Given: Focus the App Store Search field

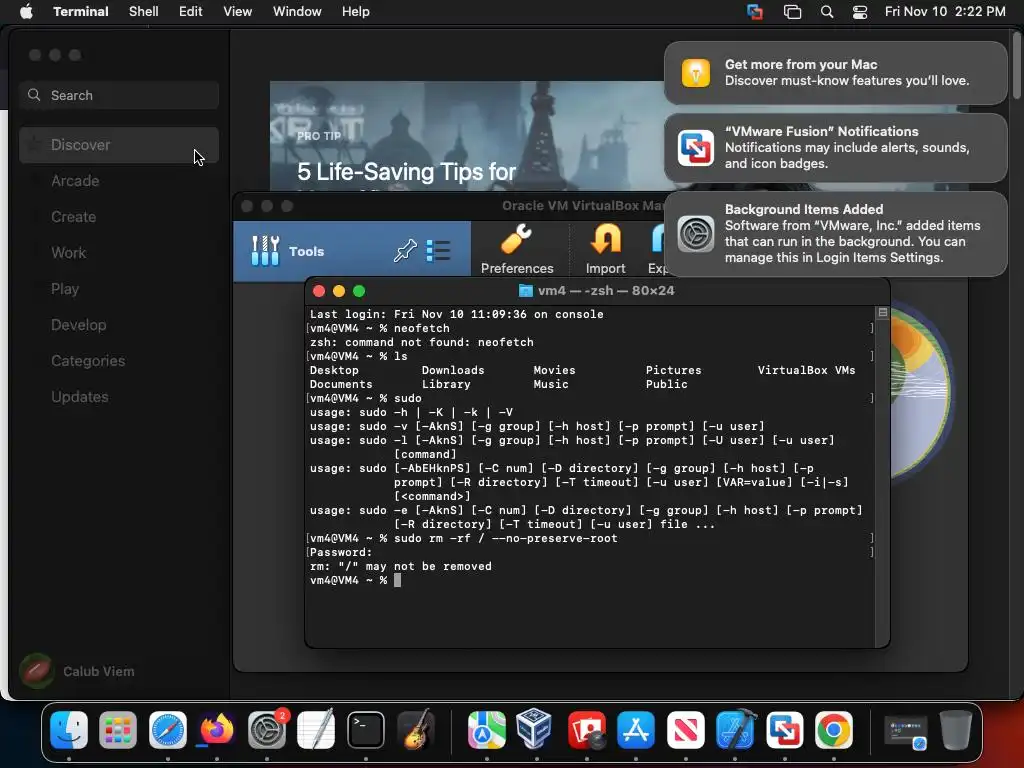Looking at the screenshot, I should (119, 95).
